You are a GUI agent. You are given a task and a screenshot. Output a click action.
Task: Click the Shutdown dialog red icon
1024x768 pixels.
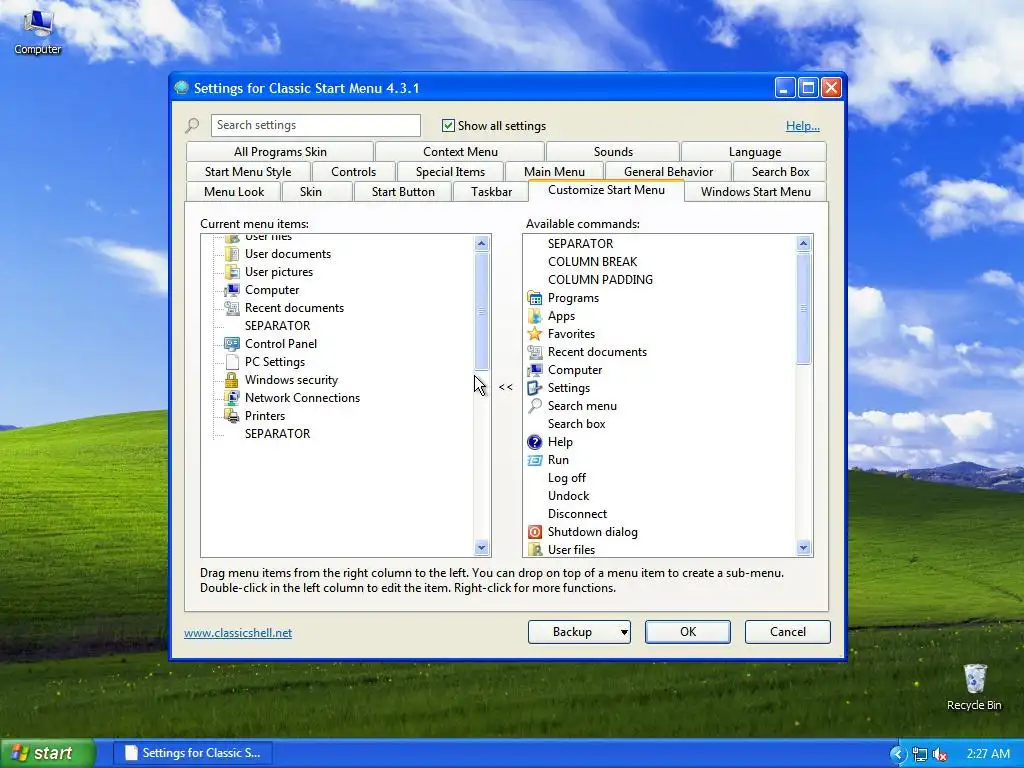(535, 532)
